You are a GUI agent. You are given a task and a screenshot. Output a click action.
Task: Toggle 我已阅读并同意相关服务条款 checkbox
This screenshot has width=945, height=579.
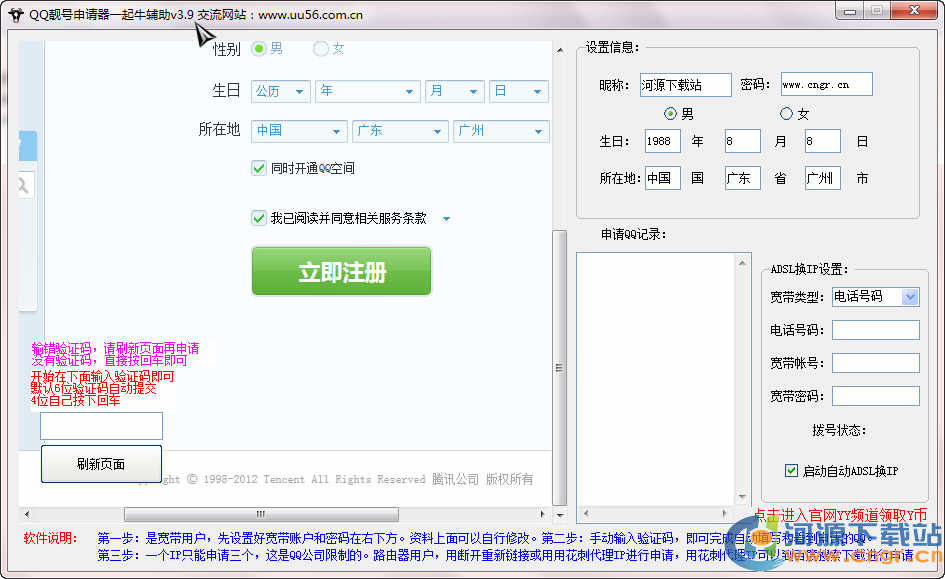(259, 218)
